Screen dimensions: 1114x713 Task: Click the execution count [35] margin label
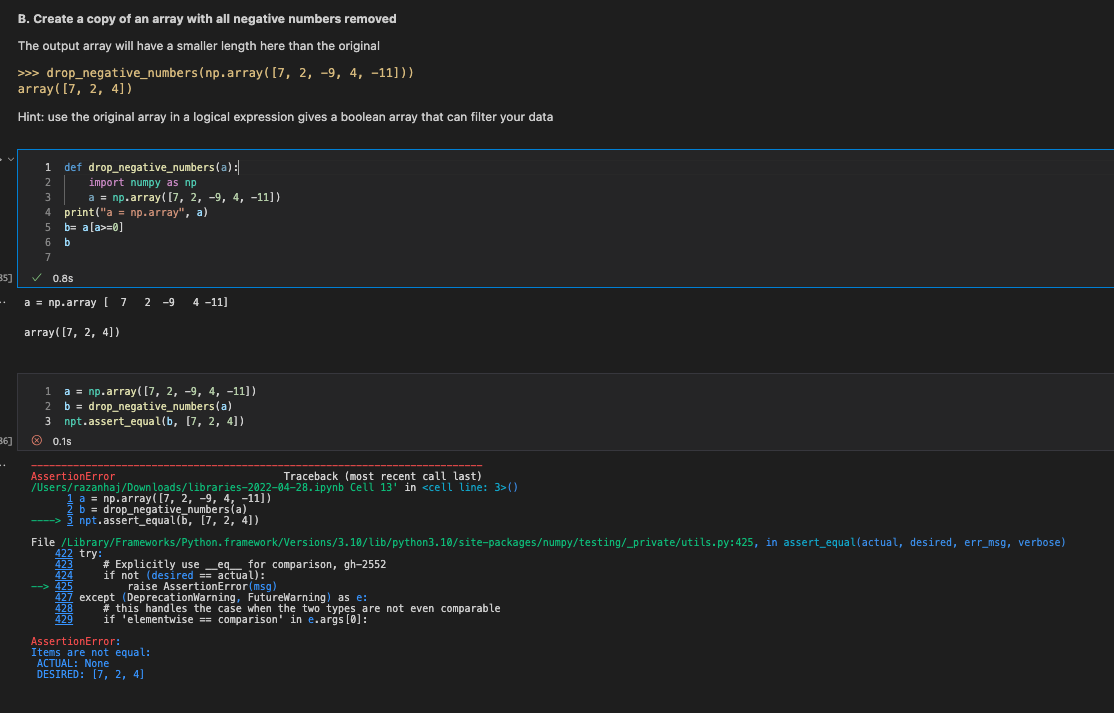(x=6, y=278)
